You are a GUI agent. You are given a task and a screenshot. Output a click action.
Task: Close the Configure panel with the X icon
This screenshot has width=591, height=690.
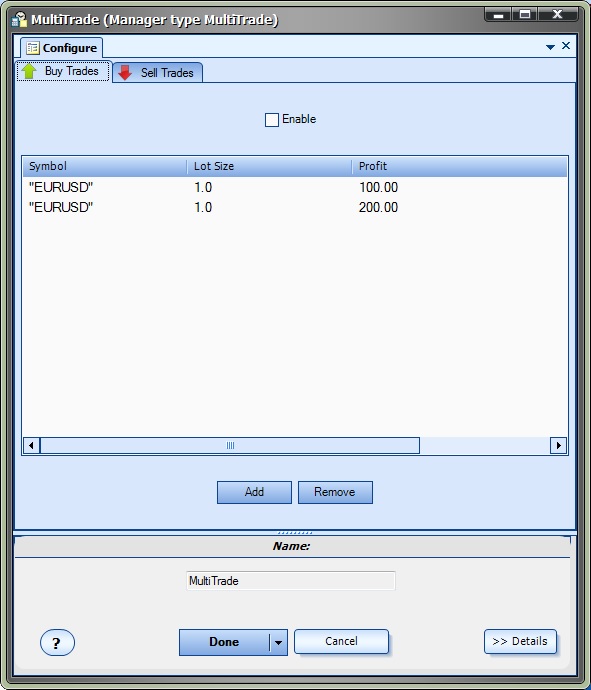(x=566, y=46)
